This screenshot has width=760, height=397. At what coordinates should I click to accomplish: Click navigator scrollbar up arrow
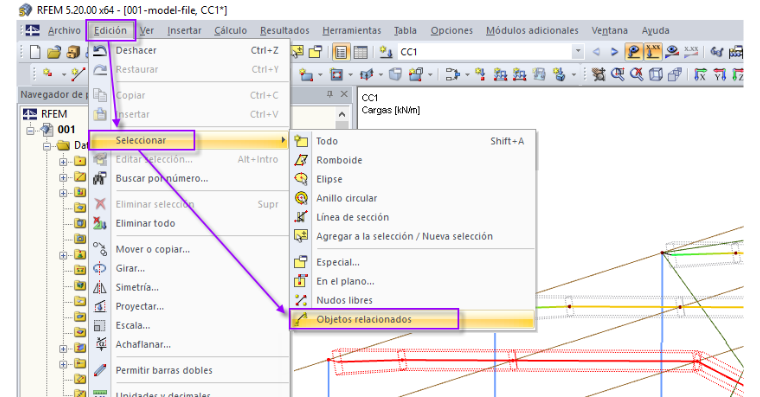tap(342, 114)
